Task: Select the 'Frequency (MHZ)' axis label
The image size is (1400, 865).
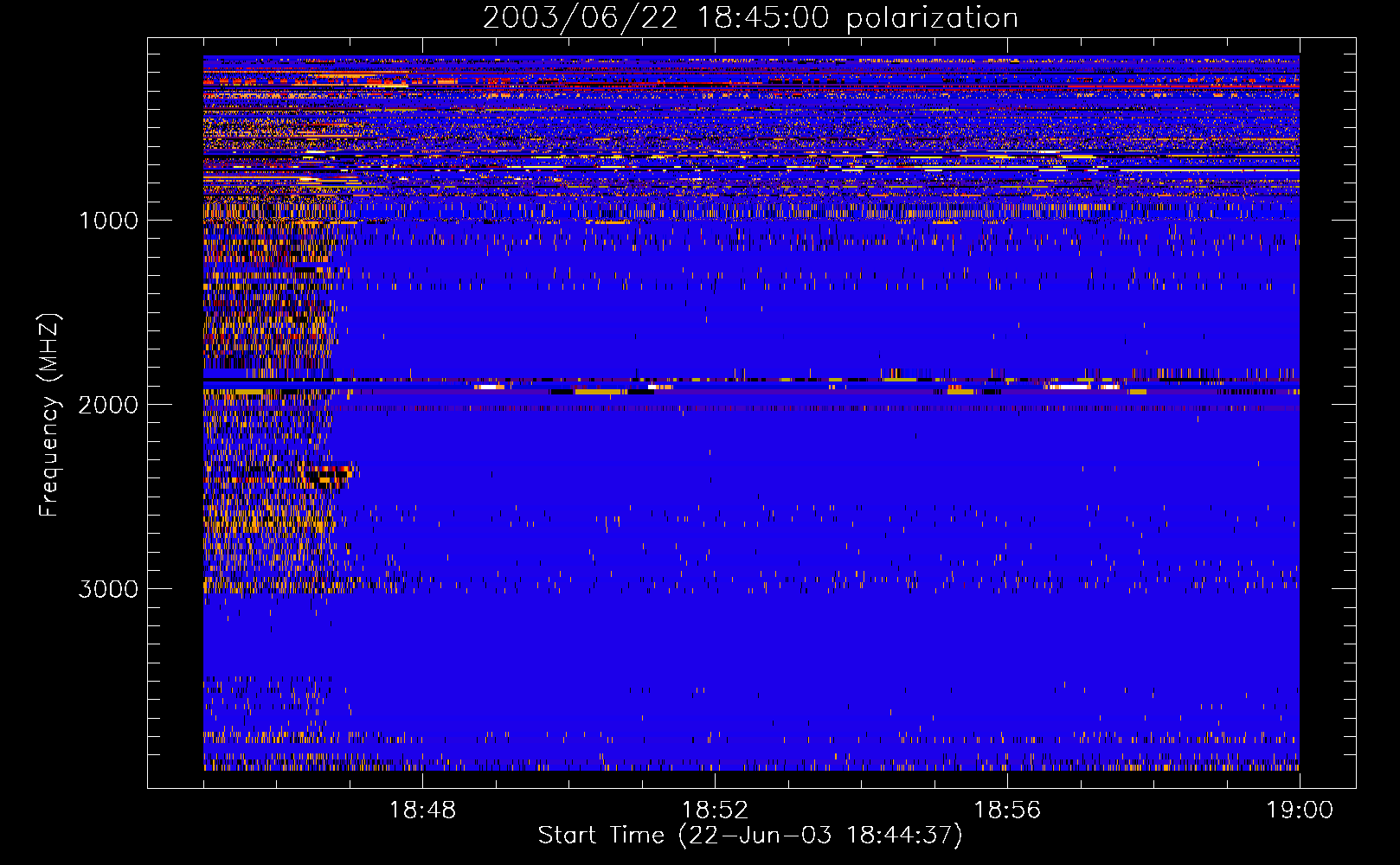Action: tap(50, 415)
